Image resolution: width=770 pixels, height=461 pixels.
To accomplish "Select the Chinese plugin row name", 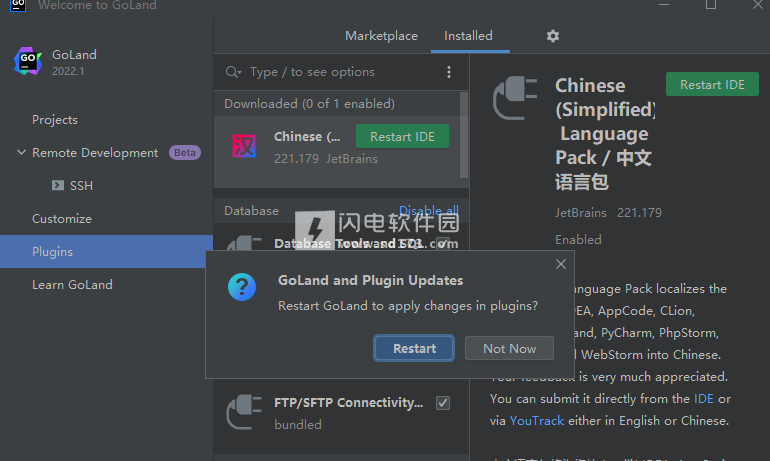I will coord(307,136).
